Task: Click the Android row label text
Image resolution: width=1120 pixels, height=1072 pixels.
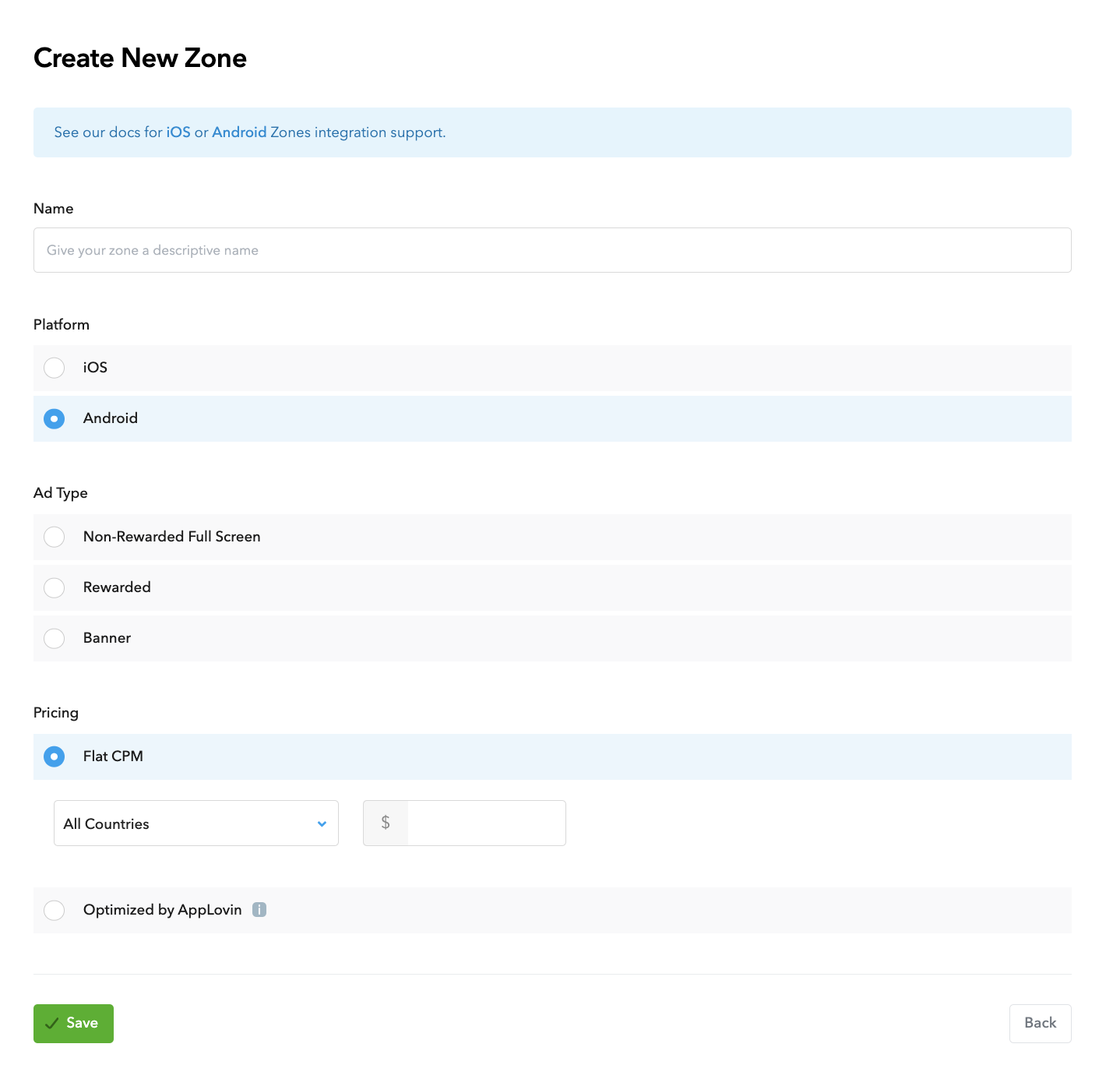Action: tap(111, 418)
